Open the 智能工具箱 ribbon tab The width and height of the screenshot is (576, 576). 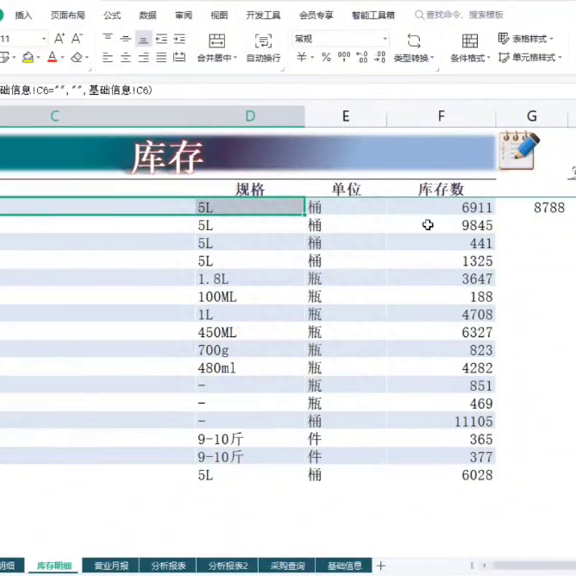click(373, 15)
